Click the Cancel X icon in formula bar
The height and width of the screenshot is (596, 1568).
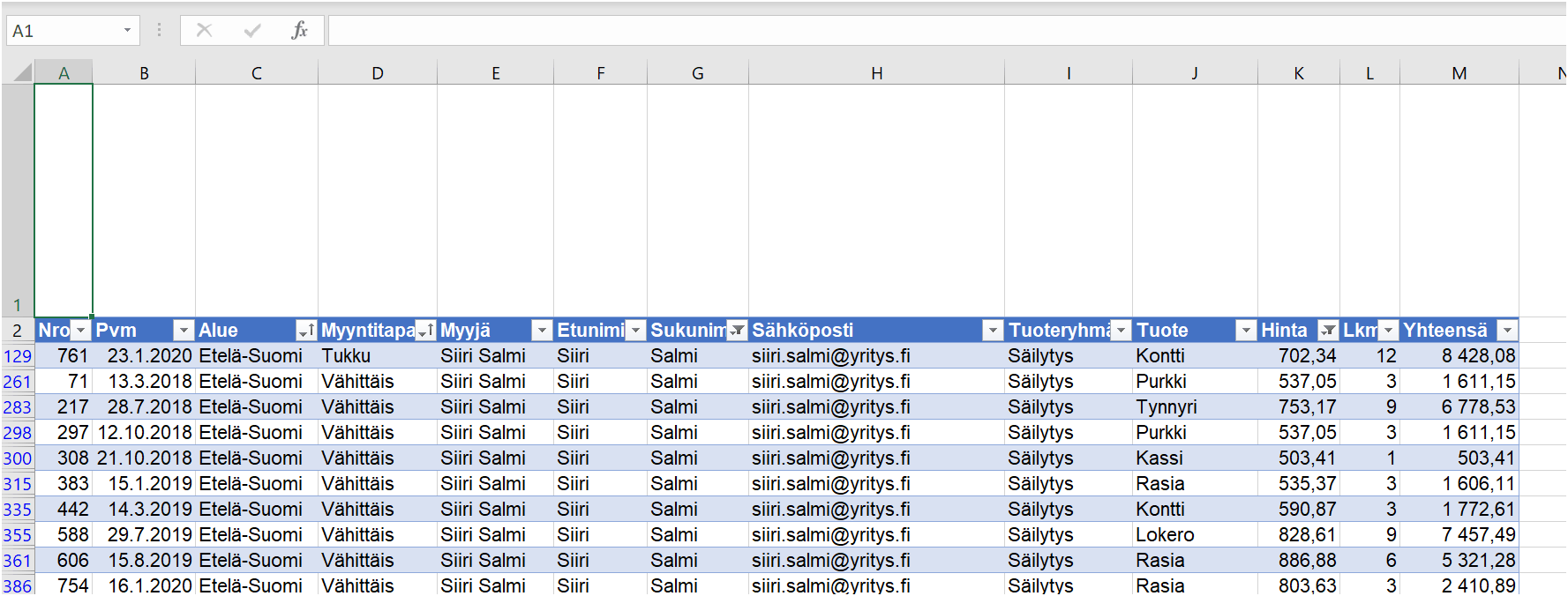[204, 31]
